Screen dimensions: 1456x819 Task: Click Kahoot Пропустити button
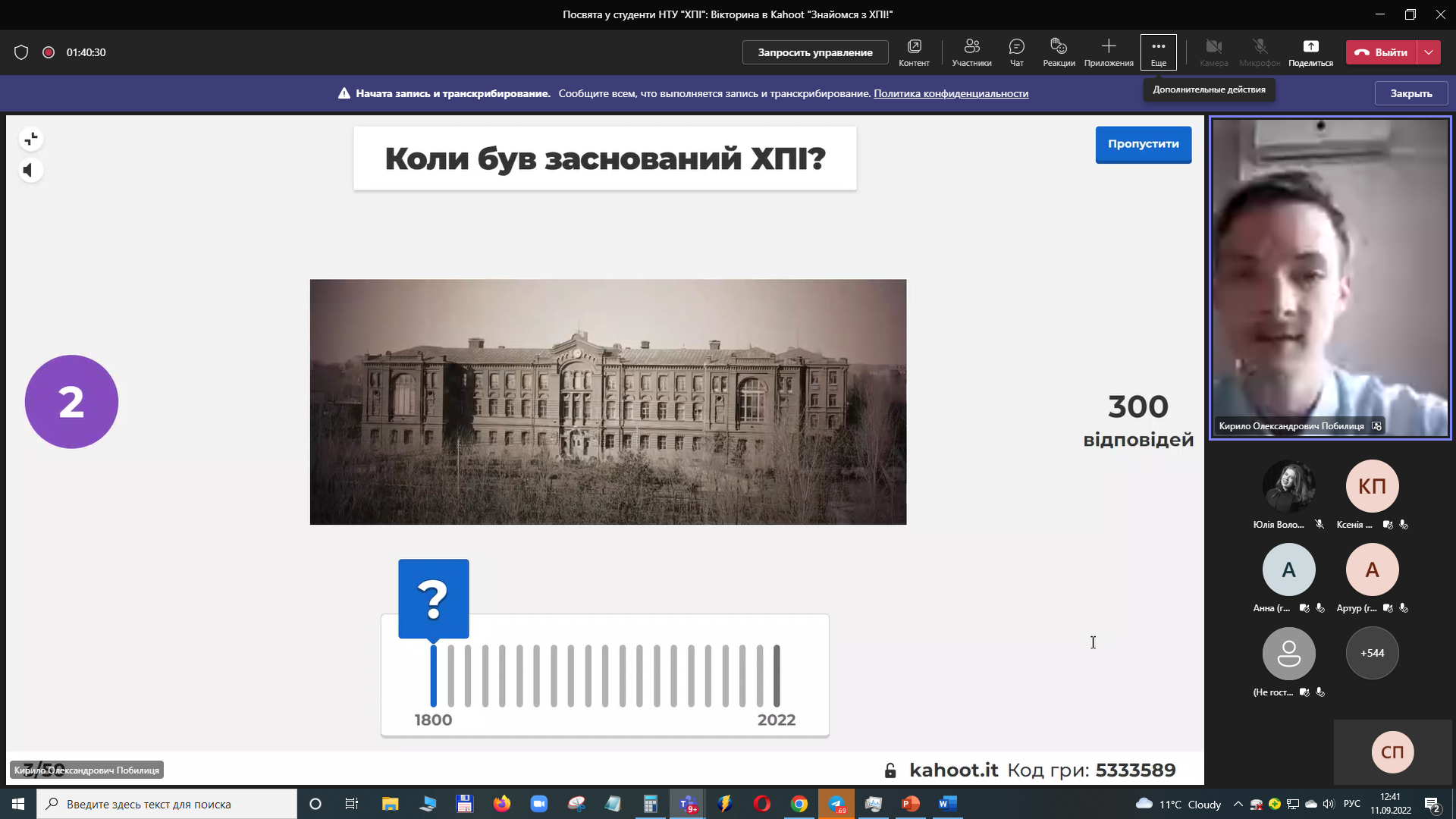[x=1143, y=144]
